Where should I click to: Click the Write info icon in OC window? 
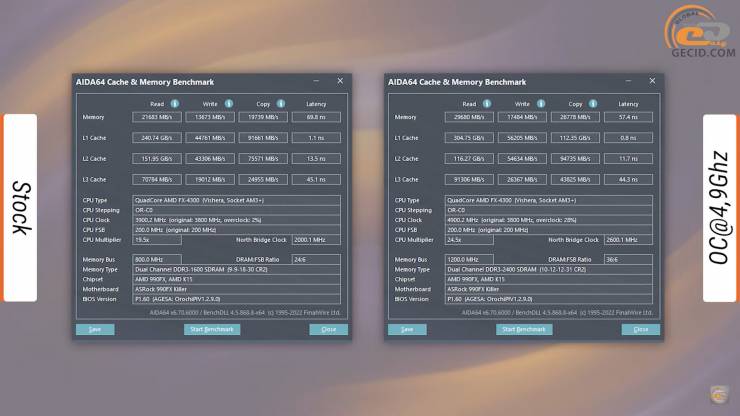coord(541,104)
